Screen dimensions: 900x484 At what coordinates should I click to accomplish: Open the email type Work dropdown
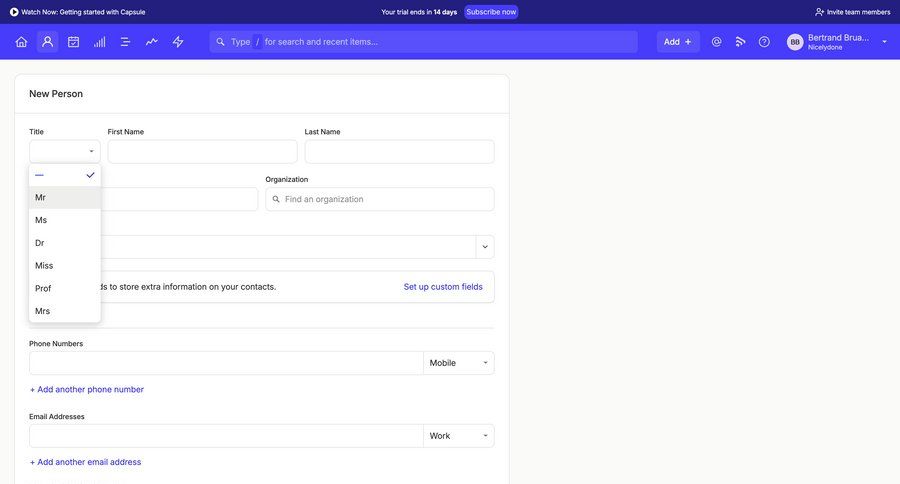tap(459, 436)
